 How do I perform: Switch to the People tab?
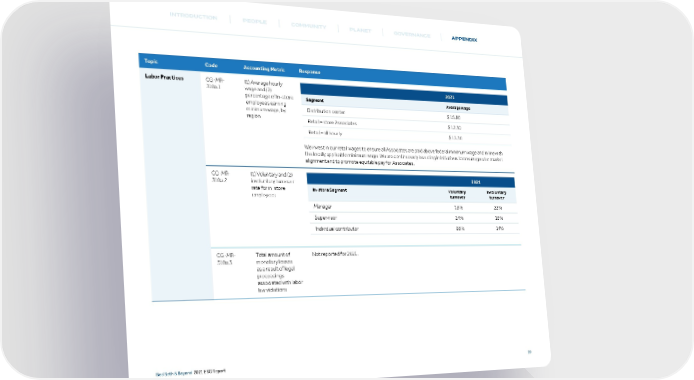click(x=254, y=21)
